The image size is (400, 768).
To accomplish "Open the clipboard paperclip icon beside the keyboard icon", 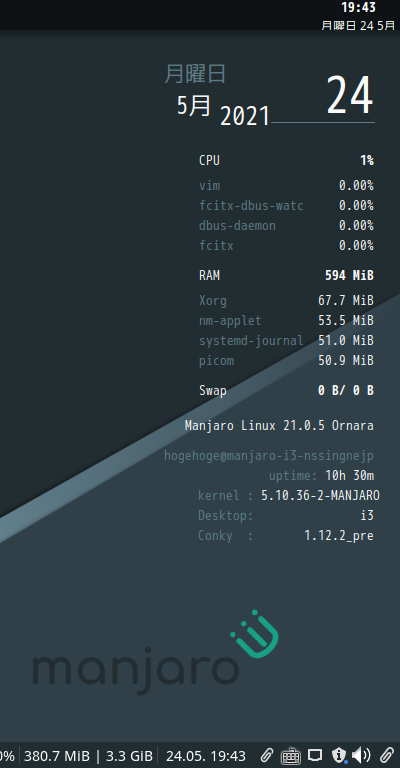I will coord(266,755).
